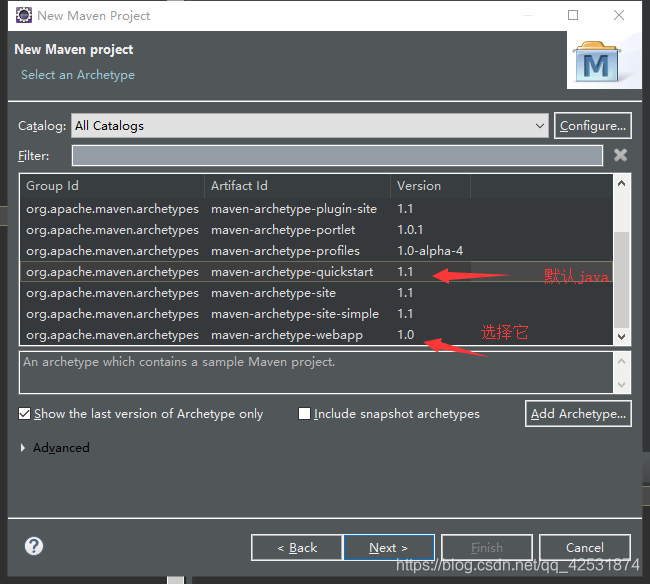The height and width of the screenshot is (584, 650).
Task: Select the maven-archetype-portlet row
Action: [316, 230]
